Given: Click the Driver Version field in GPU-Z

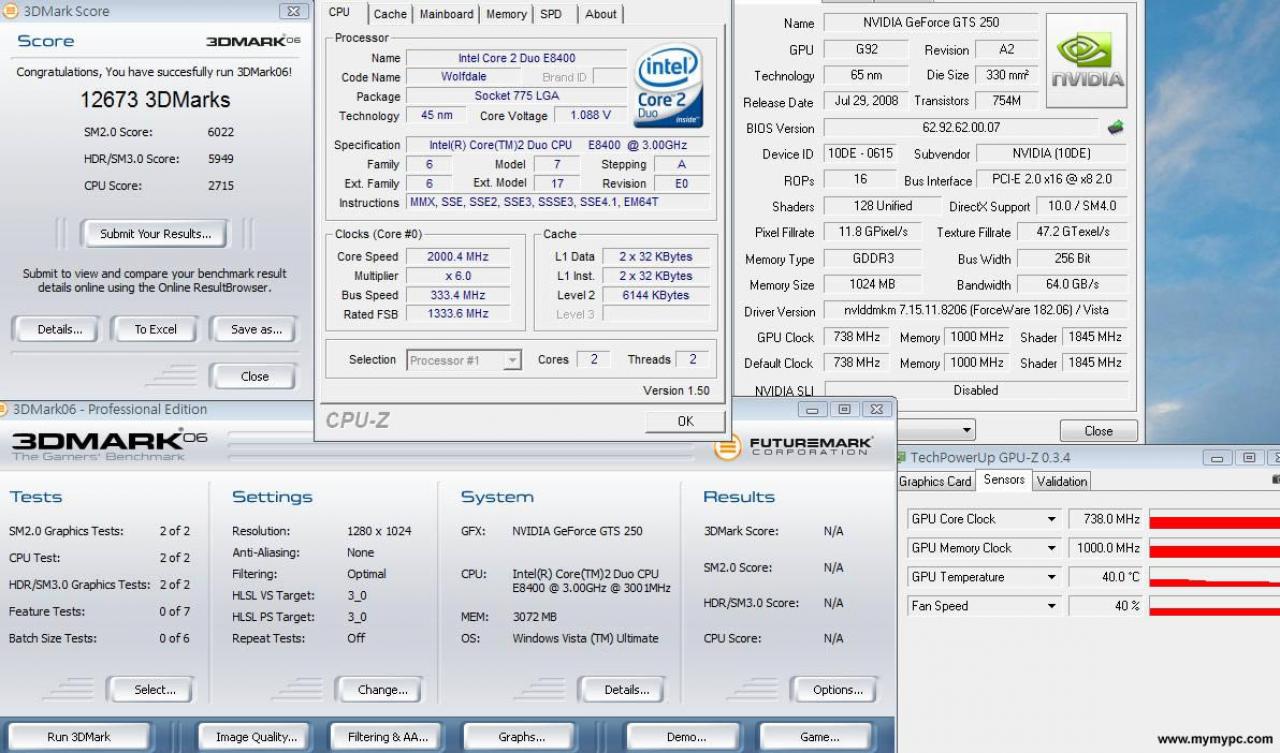Looking at the screenshot, I should coord(975,310).
